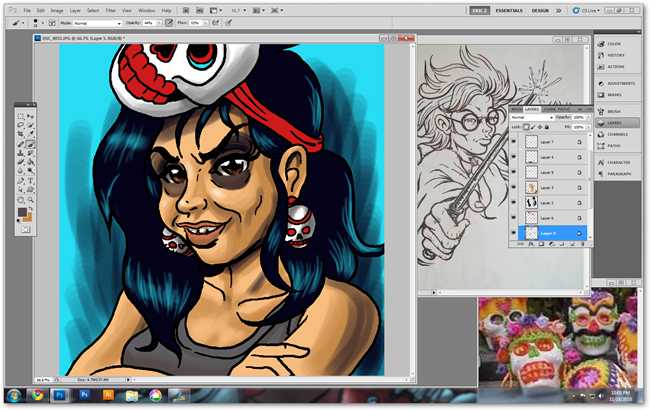The width and height of the screenshot is (650, 410).
Task: Select the Type tool
Action: click(x=30, y=181)
